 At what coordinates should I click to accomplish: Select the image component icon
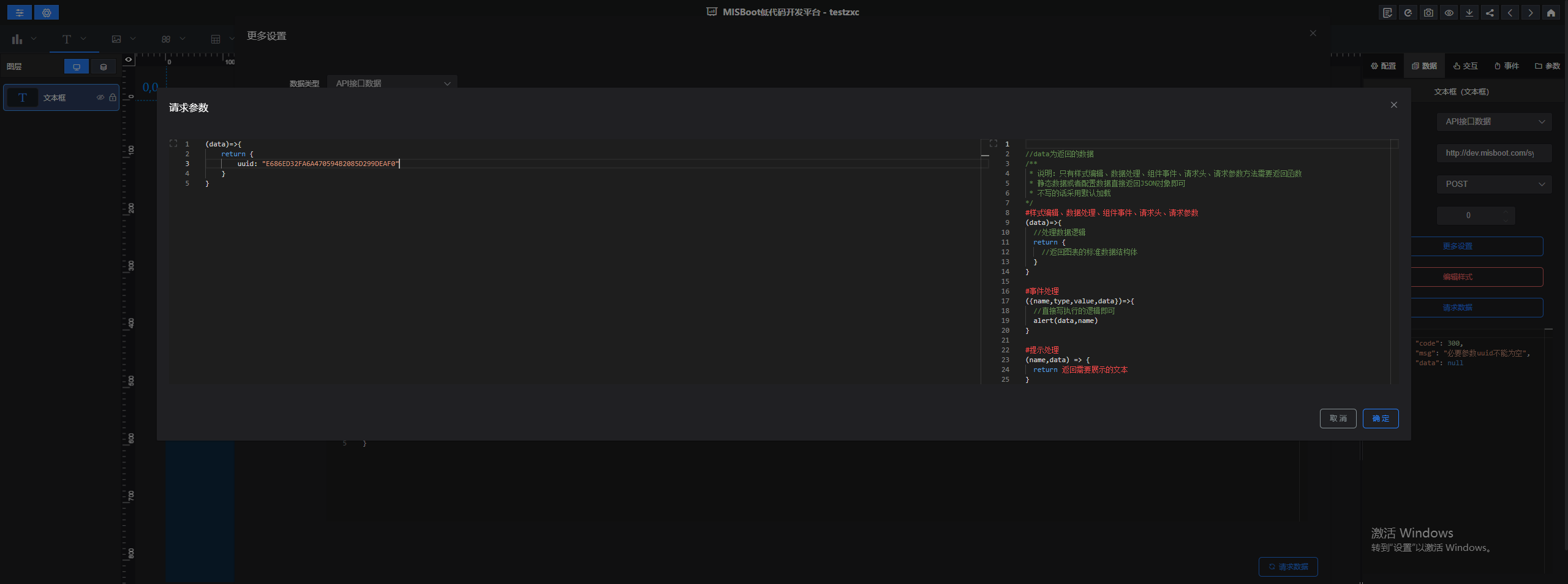tap(116, 39)
